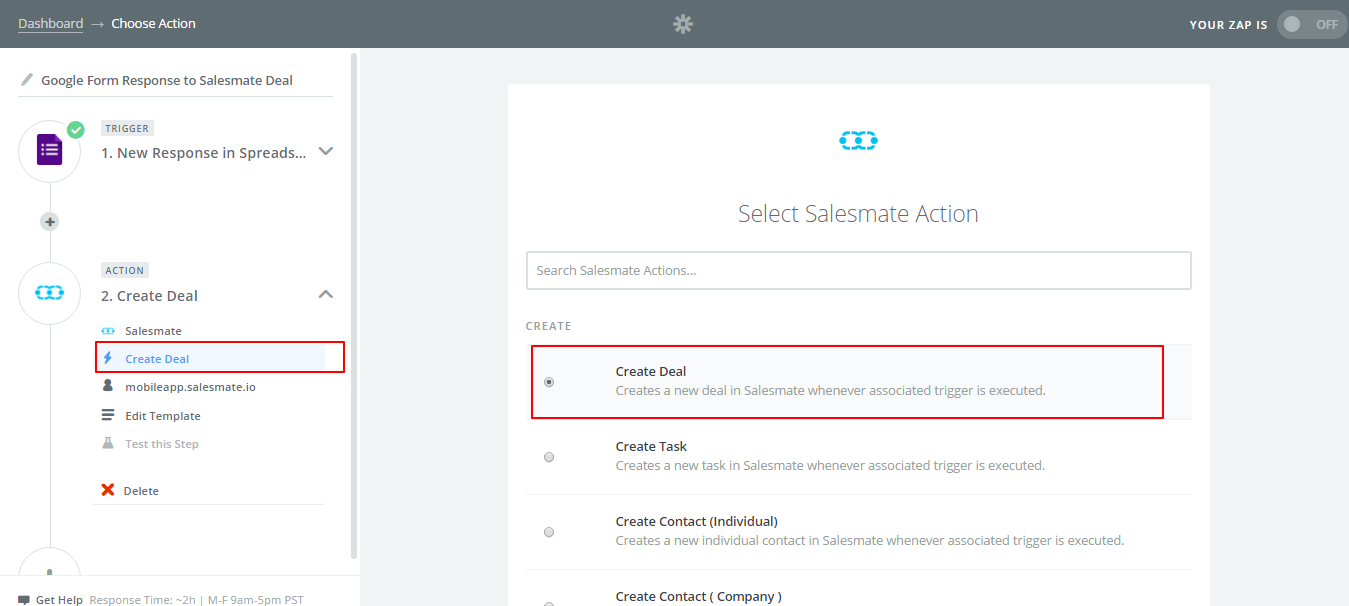1349x606 pixels.
Task: Open the Edit Template sub-step
Action: (163, 415)
